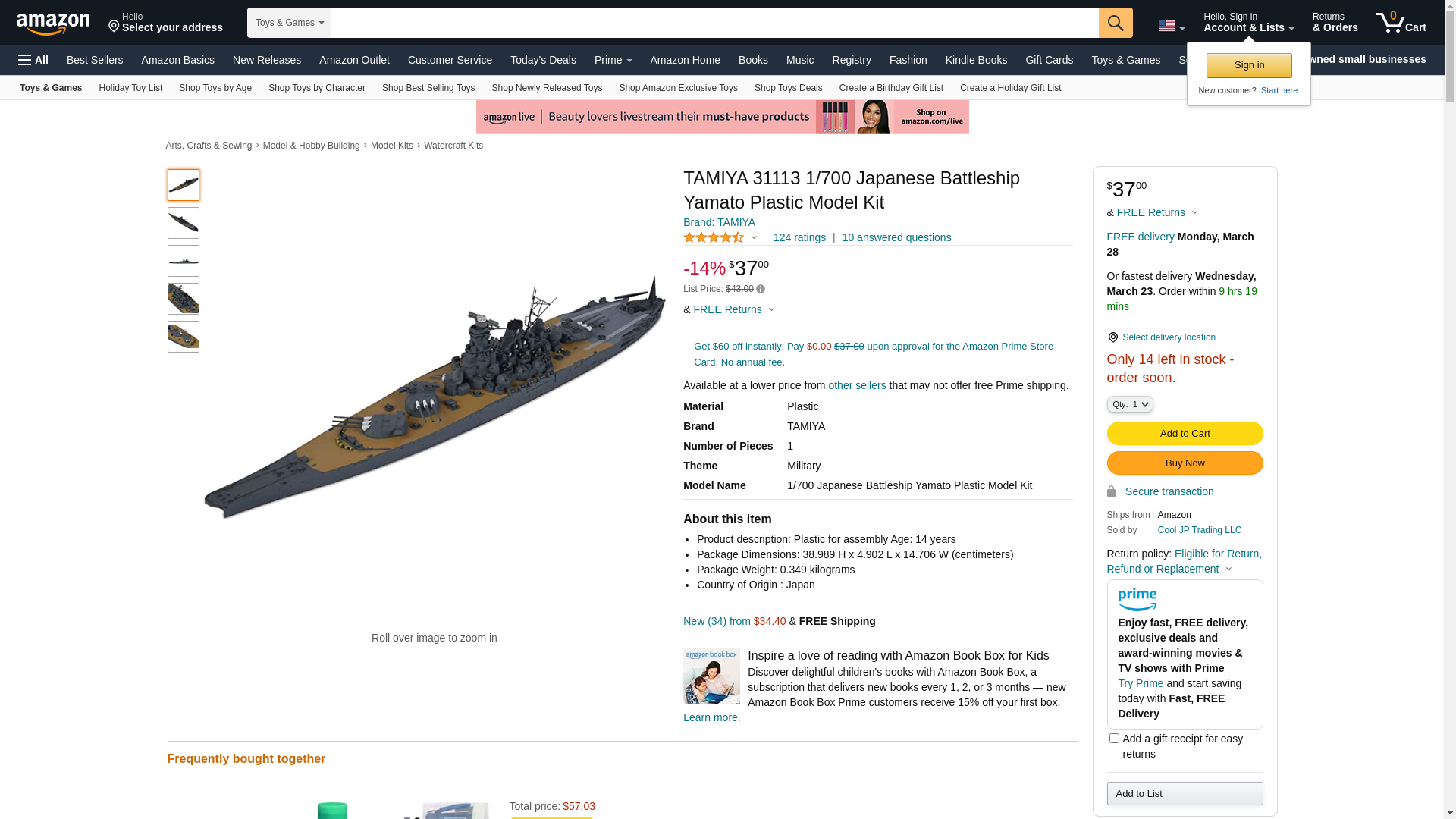Click the Amazon logo

pos(53,24)
